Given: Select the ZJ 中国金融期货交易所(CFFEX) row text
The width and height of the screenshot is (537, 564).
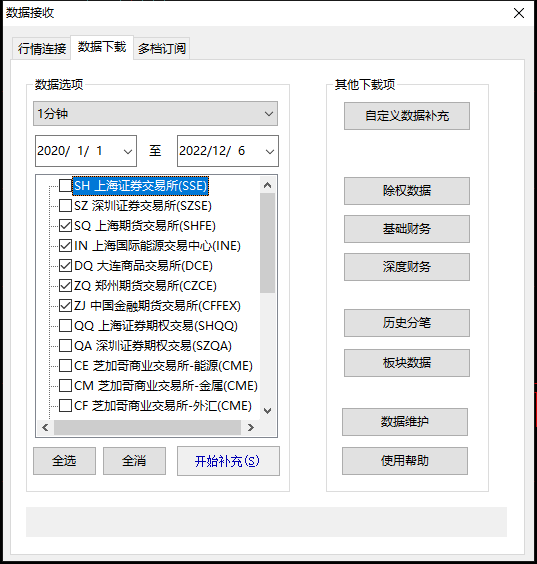Looking at the screenshot, I should 157,306.
